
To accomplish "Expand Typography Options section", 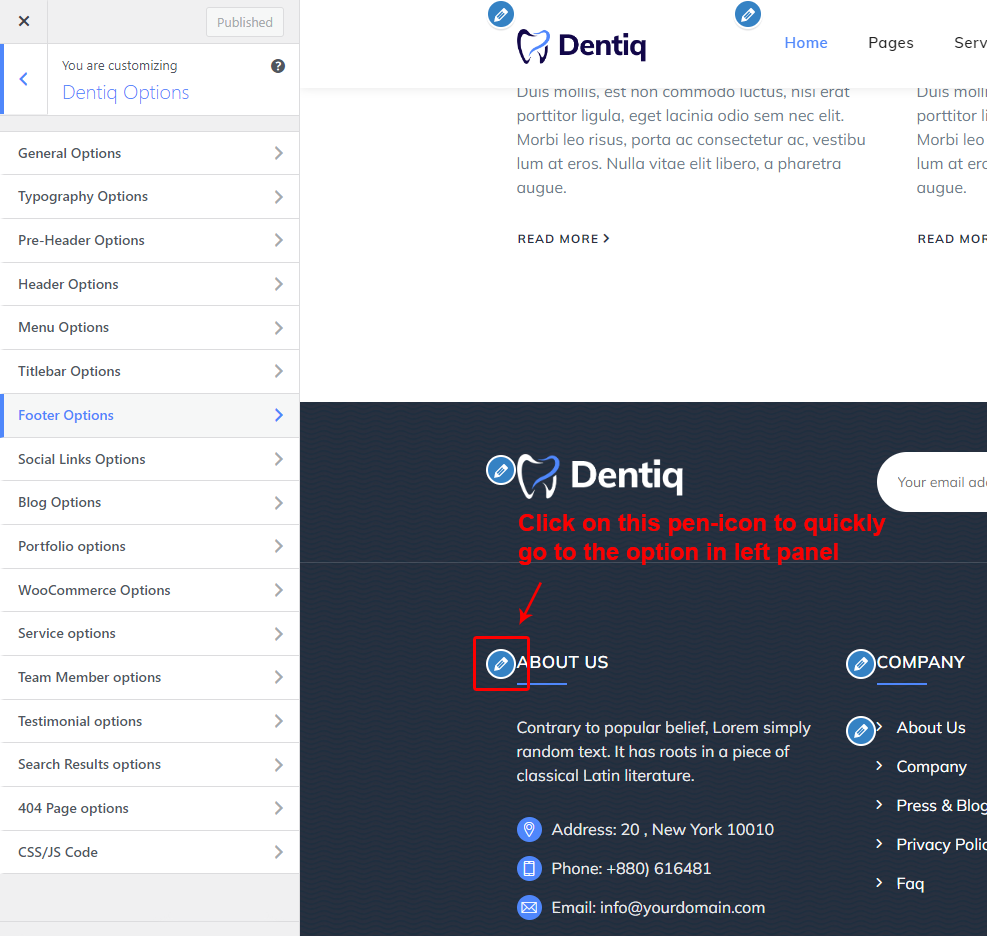I will click(150, 197).
